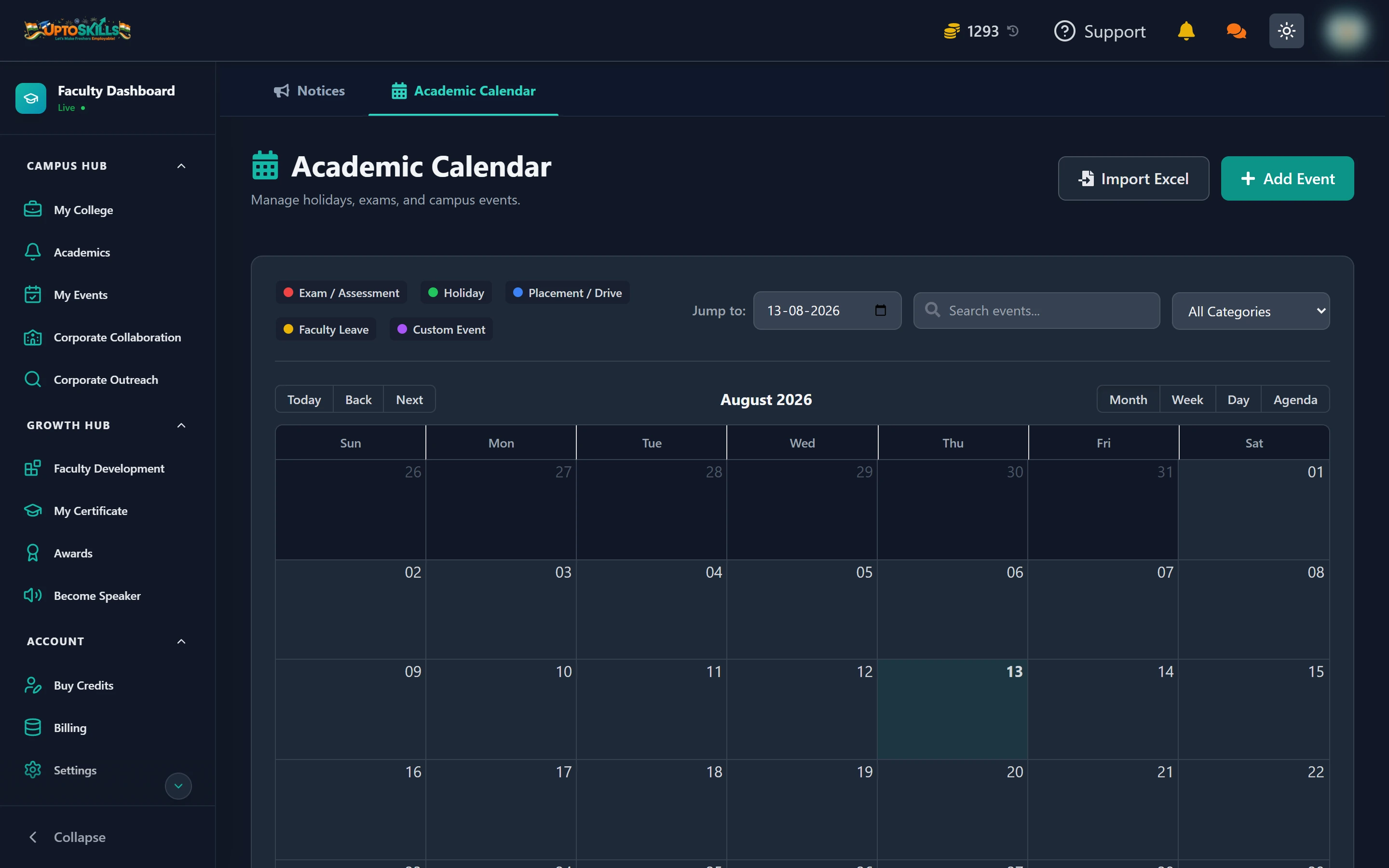Screen dimensions: 1389x868
Task: Open Support help
Action: [x=1100, y=31]
